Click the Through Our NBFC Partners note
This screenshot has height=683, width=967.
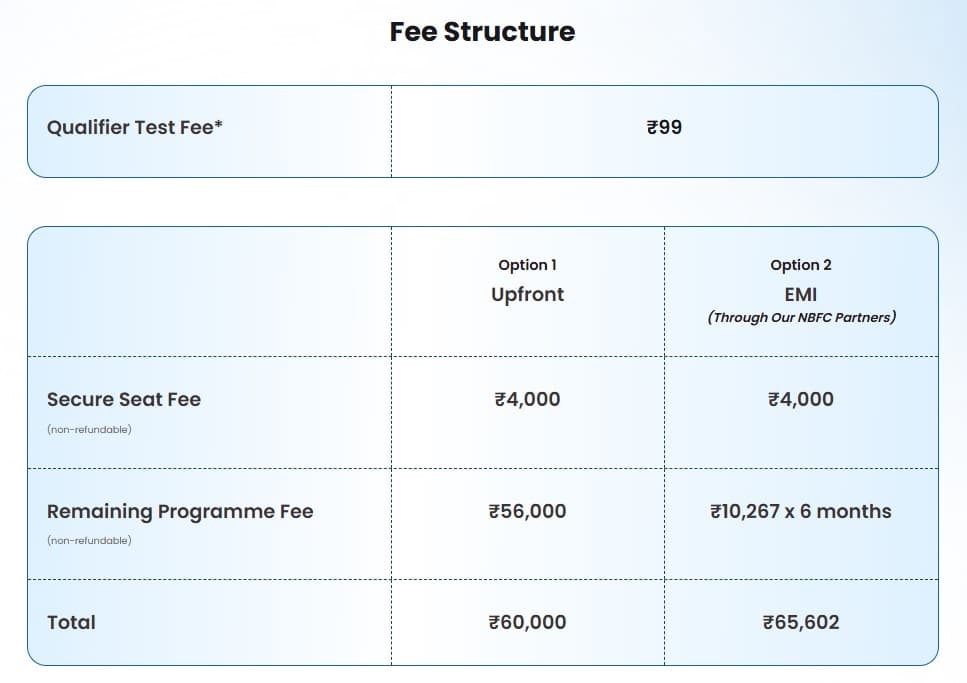pos(801,318)
